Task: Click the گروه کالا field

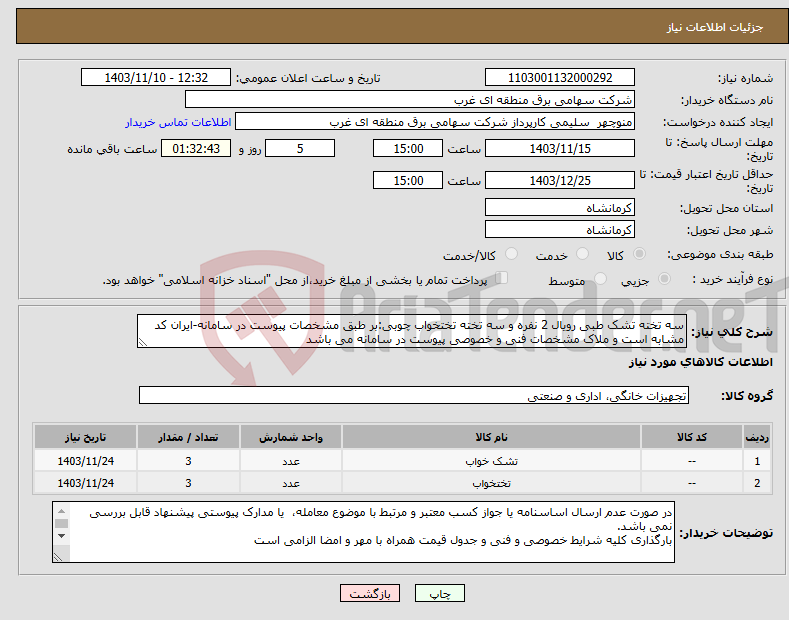Action: 414,396
